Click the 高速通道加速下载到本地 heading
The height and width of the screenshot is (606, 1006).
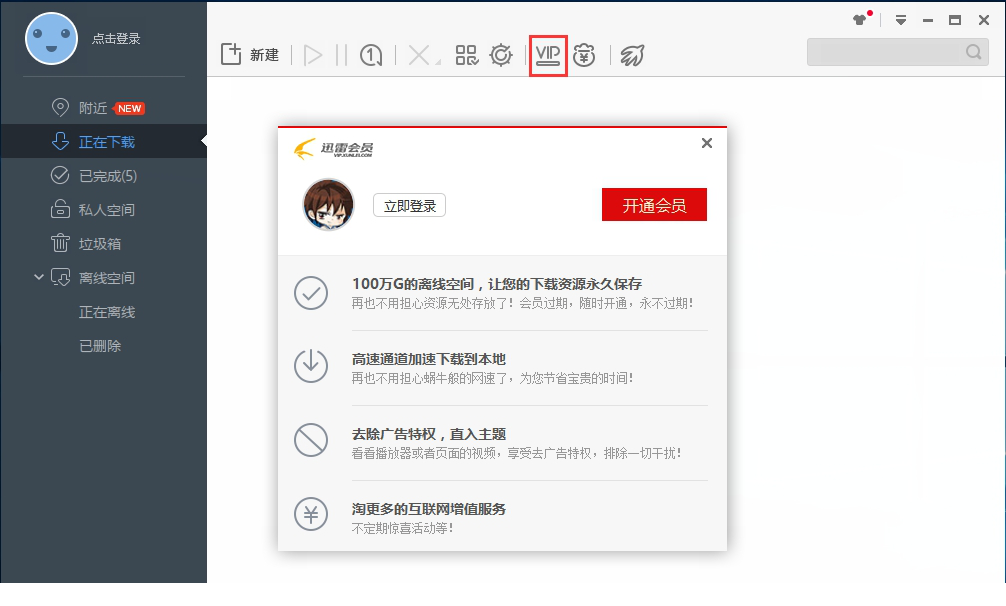pos(429,358)
